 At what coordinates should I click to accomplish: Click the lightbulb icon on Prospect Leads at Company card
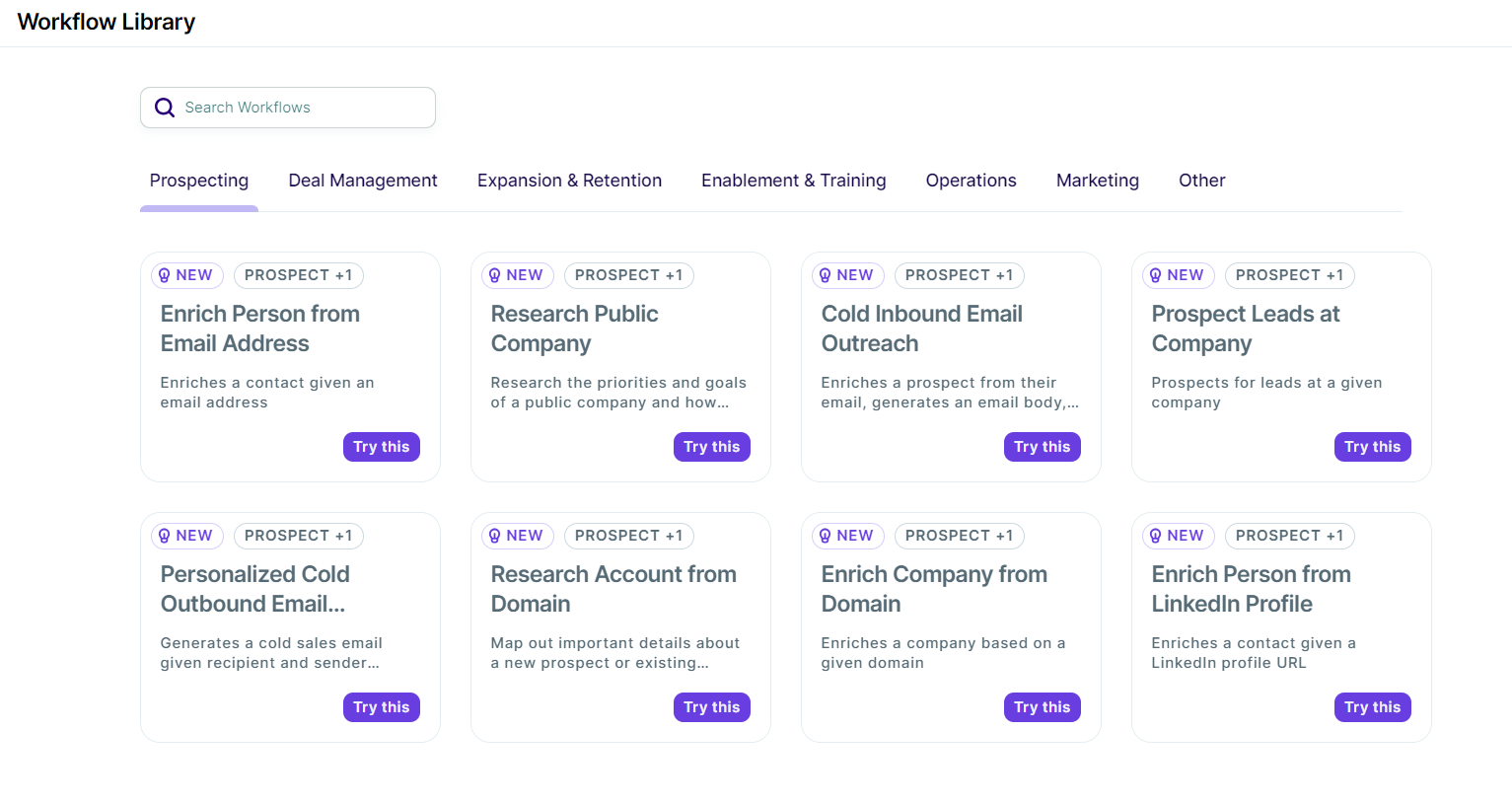[1156, 275]
